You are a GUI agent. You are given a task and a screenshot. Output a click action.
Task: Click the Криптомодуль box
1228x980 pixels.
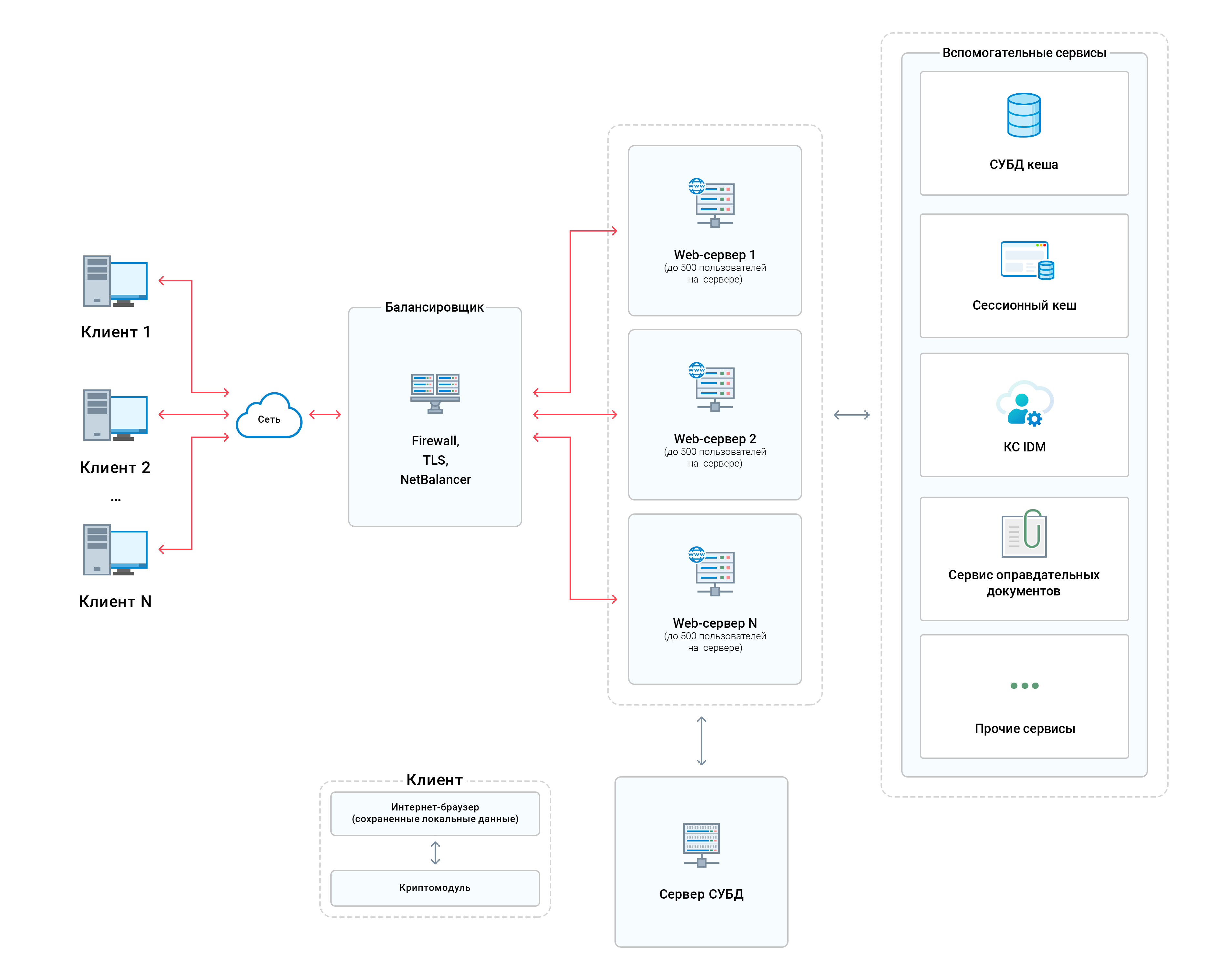click(435, 888)
